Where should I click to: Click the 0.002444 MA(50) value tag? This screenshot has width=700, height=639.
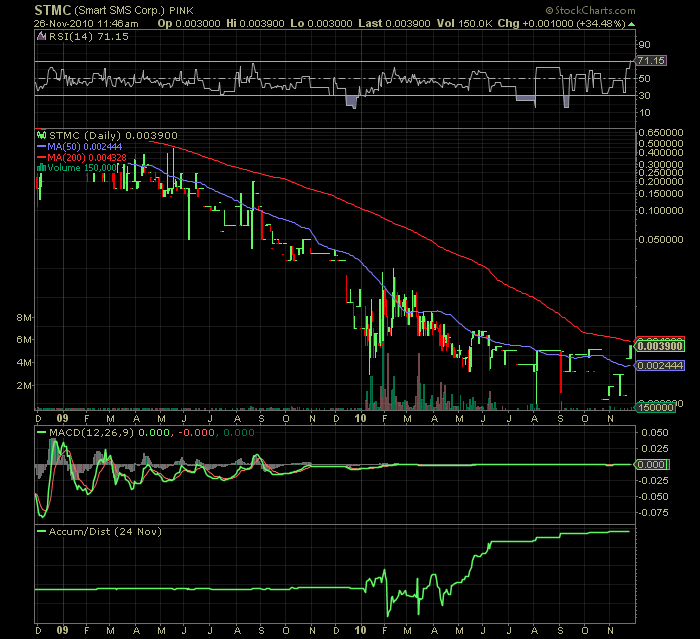[x=660, y=366]
